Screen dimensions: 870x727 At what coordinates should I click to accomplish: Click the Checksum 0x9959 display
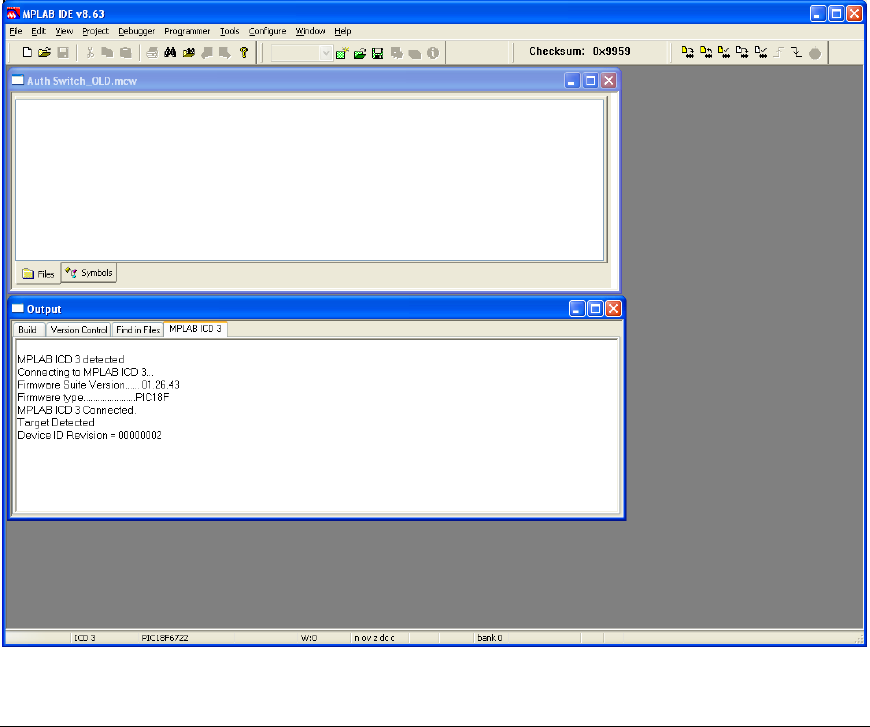pyautogui.click(x=579, y=52)
